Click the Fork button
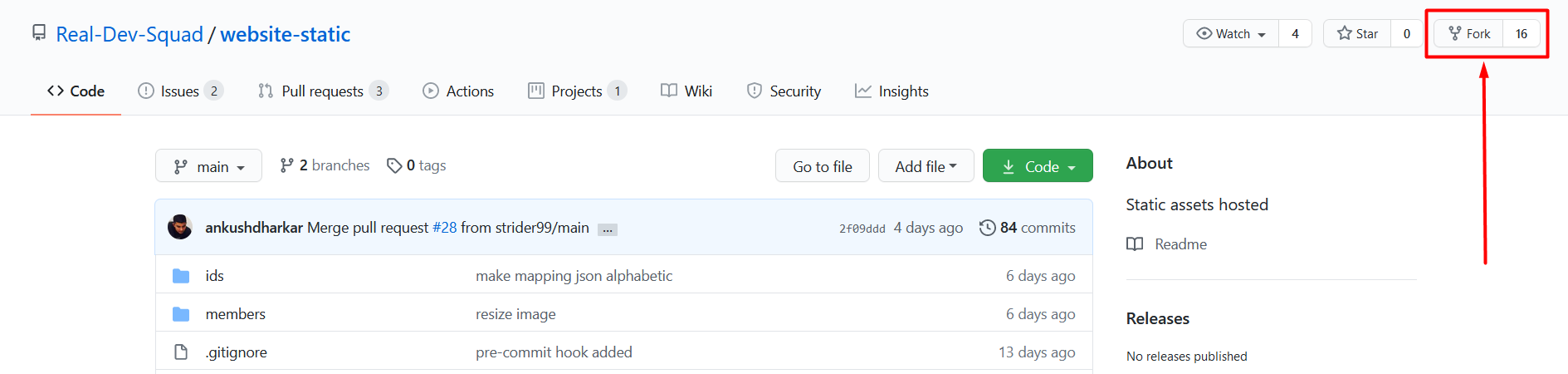 click(1469, 34)
